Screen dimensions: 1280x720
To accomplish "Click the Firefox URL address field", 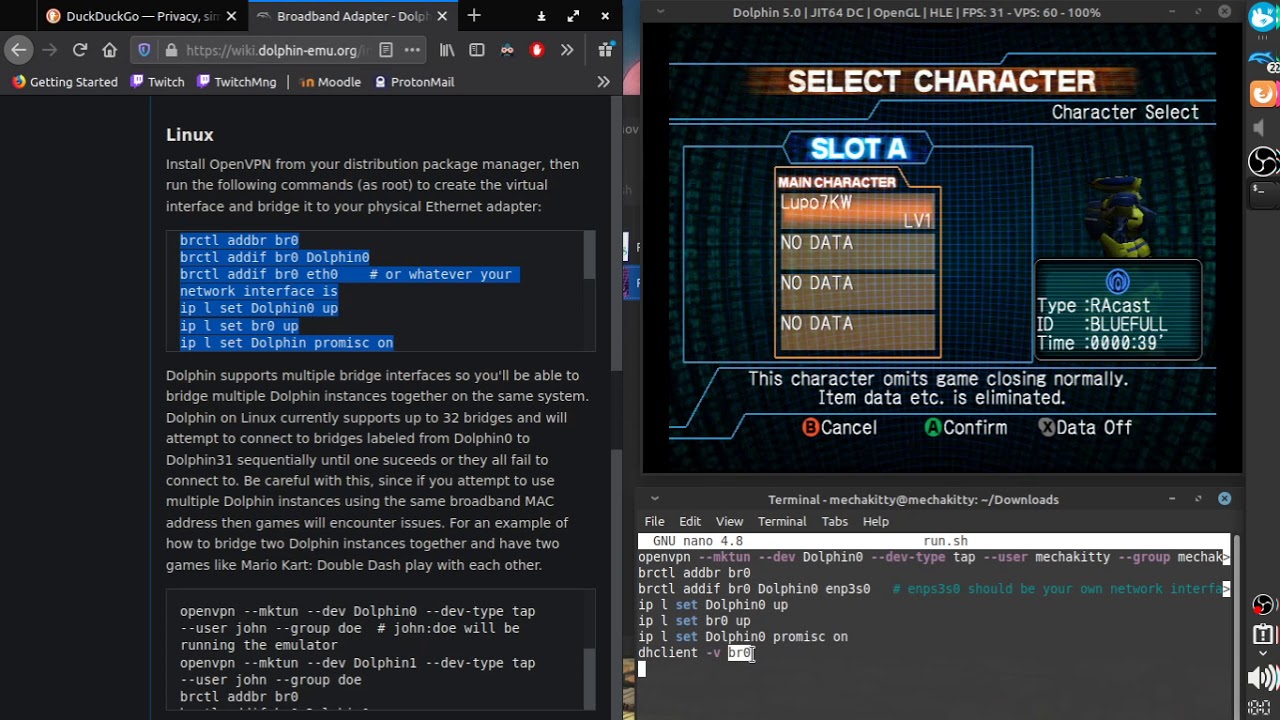I will [x=277, y=50].
